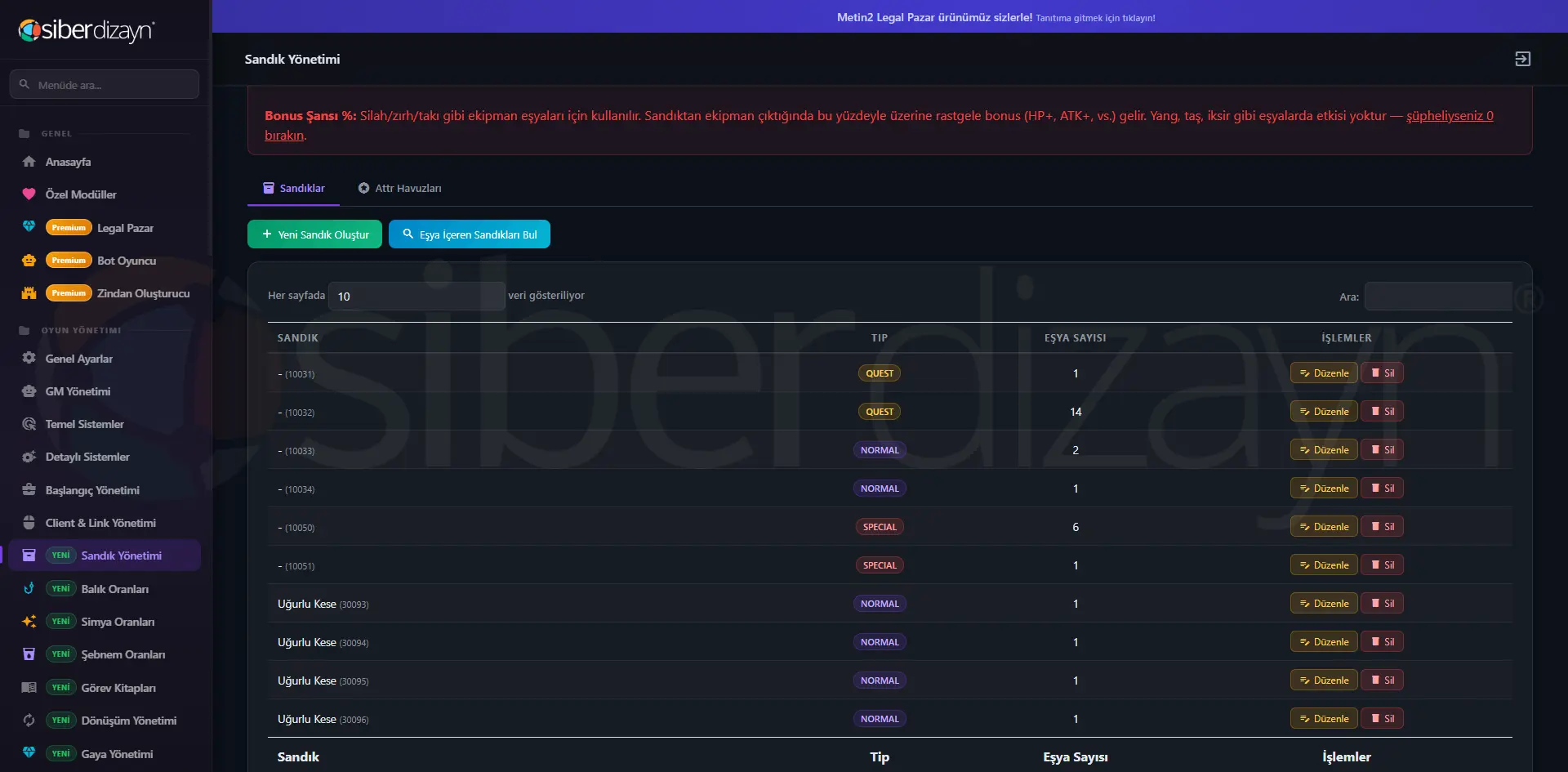Open Gaya Yönetimi gem icon
The image size is (1568, 772).
[x=29, y=753]
